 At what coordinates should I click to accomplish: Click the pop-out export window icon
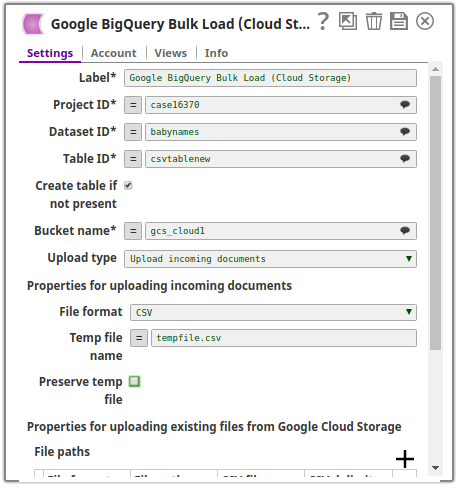[x=348, y=21]
